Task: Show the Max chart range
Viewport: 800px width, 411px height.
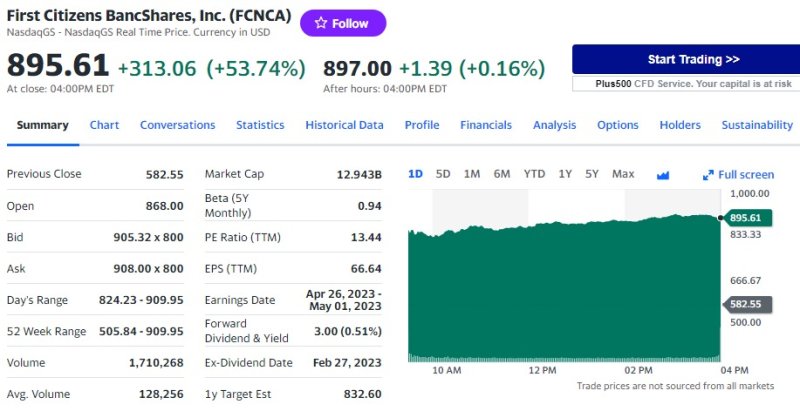Action: (x=623, y=174)
